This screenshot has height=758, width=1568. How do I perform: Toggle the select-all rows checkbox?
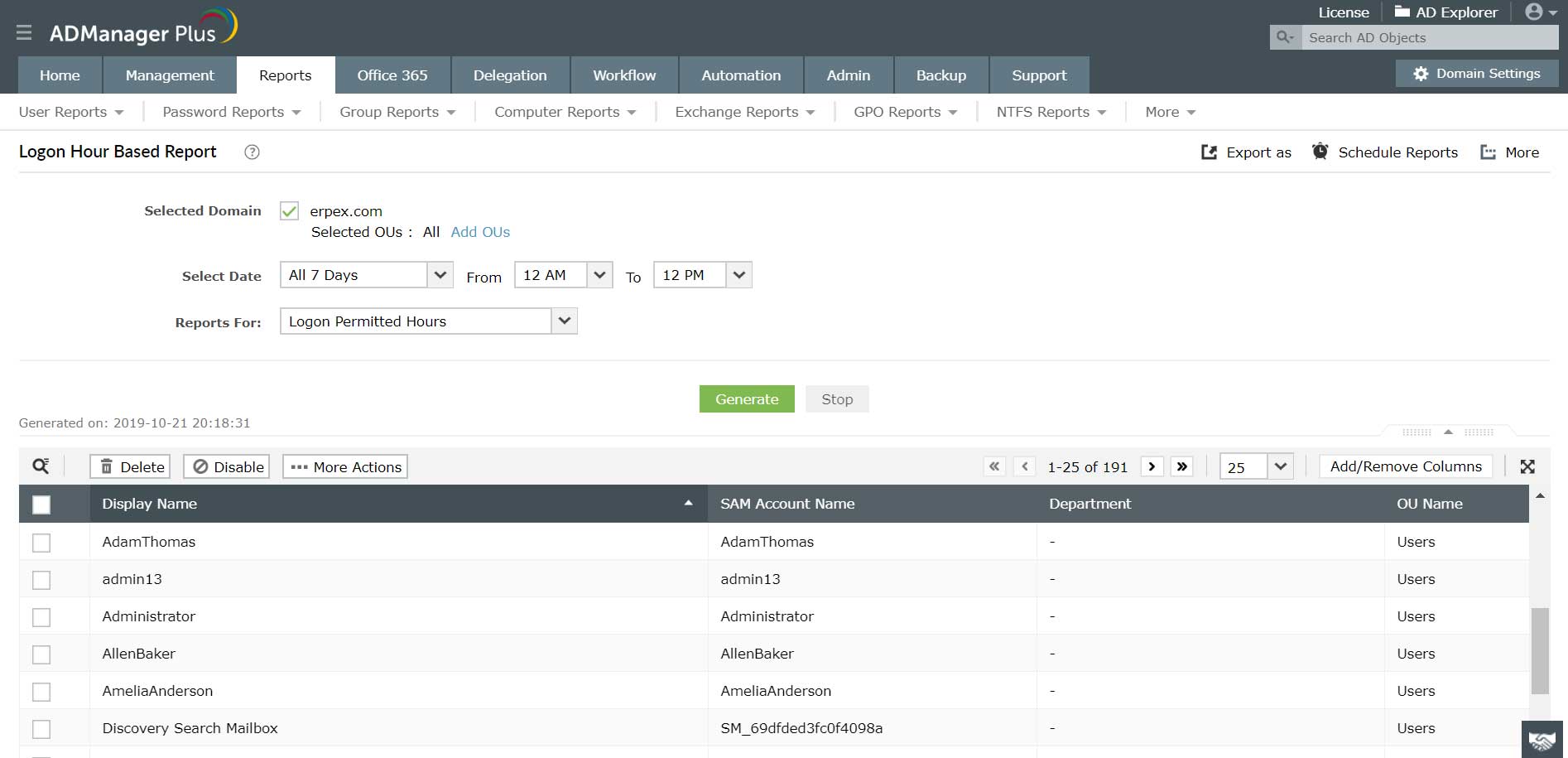41,504
